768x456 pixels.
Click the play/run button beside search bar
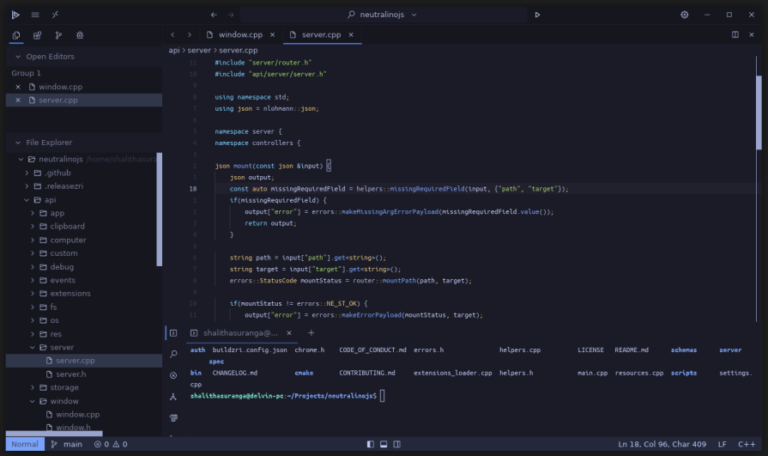click(x=537, y=15)
